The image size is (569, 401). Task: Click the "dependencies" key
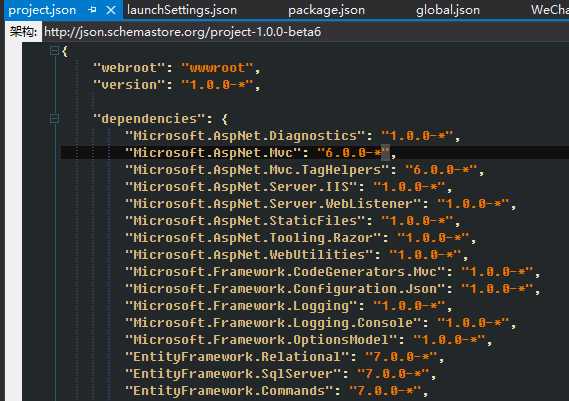pos(149,119)
